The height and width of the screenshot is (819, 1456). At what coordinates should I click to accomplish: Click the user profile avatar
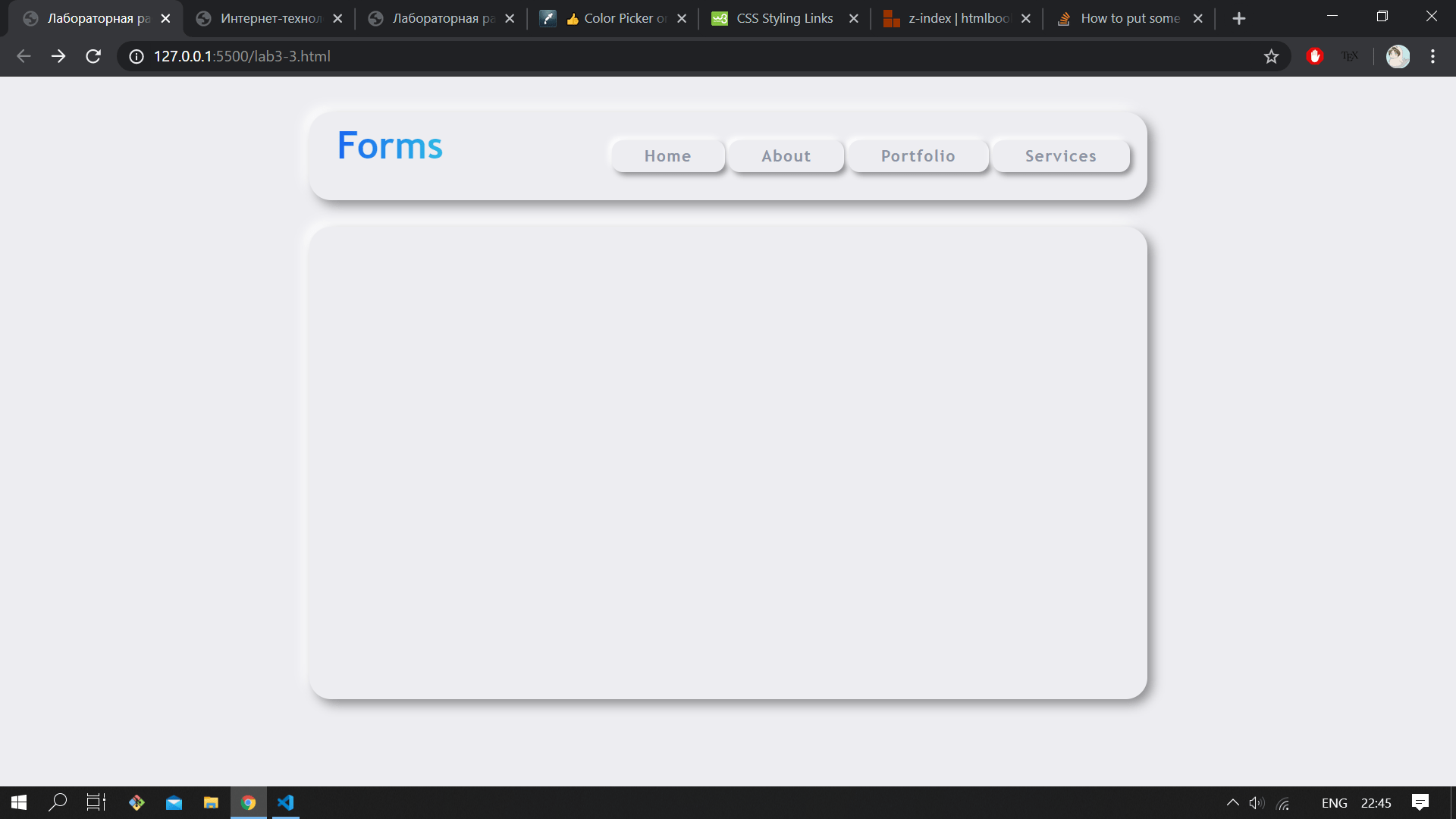(1398, 56)
